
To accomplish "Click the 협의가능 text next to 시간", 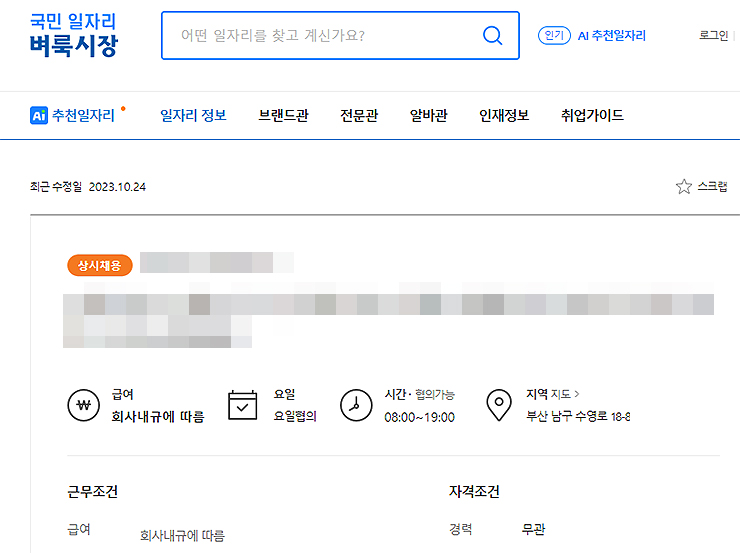I will coord(435,394).
